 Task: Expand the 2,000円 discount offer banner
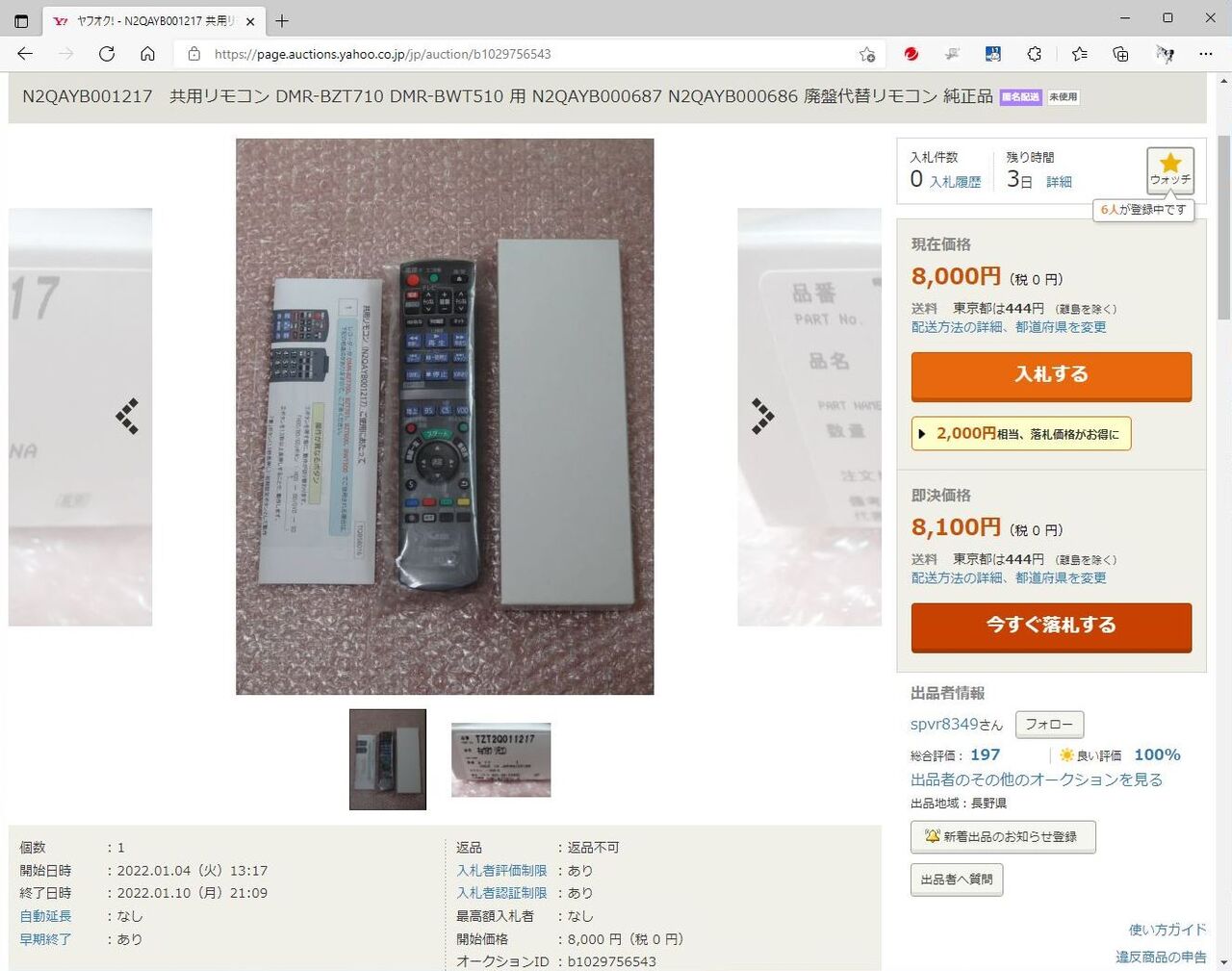[x=1021, y=434]
